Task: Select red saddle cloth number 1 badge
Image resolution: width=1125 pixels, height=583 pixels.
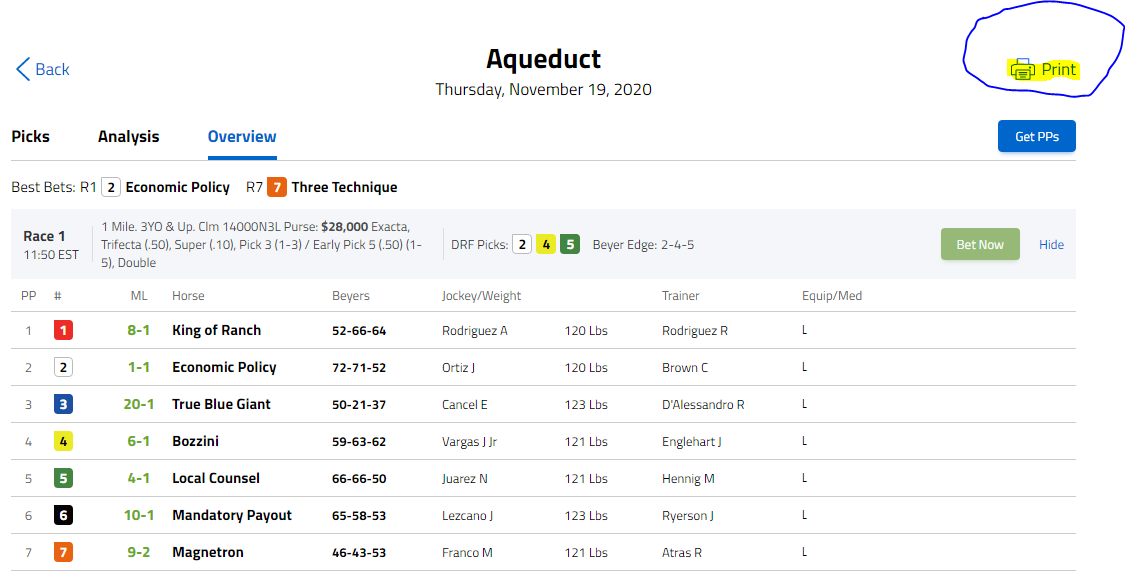Action: click(x=63, y=331)
